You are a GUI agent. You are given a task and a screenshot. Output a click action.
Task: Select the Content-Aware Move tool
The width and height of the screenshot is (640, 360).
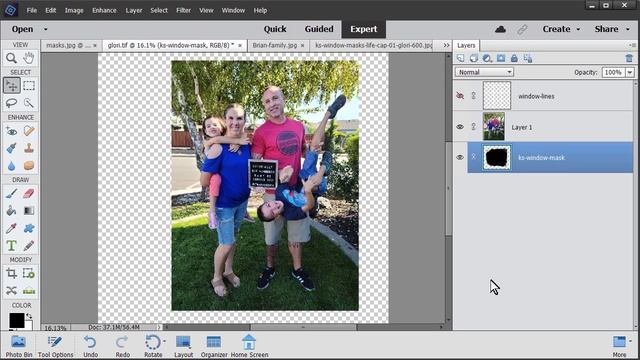click(x=11, y=291)
